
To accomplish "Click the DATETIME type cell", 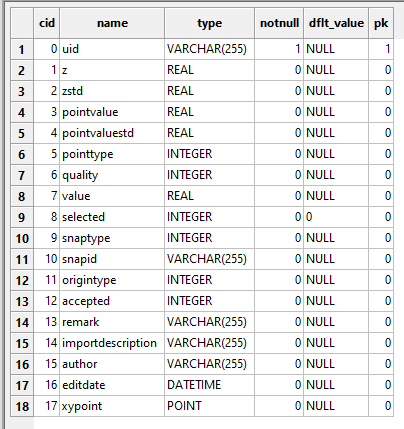I will click(x=209, y=385).
